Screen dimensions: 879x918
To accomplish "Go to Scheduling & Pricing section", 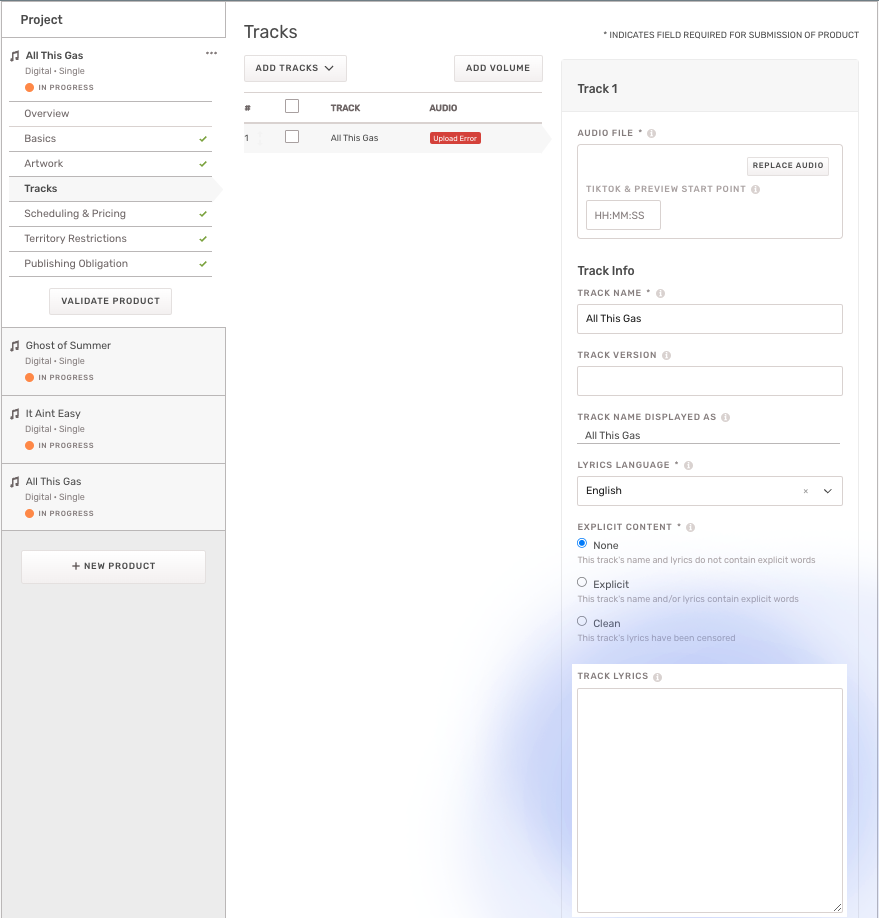I will tap(75, 213).
